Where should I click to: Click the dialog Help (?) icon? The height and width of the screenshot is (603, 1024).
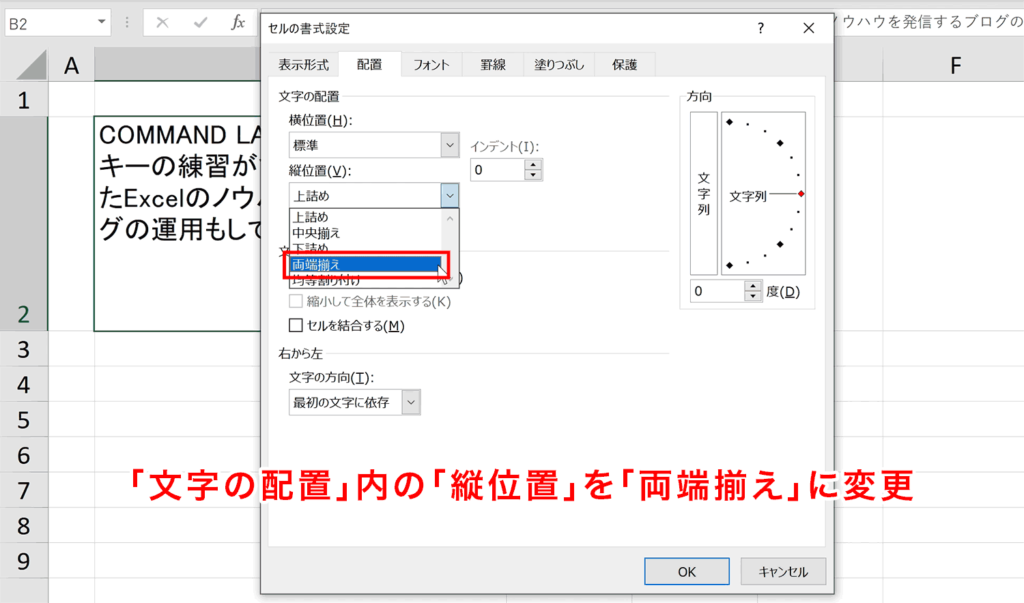point(761,28)
